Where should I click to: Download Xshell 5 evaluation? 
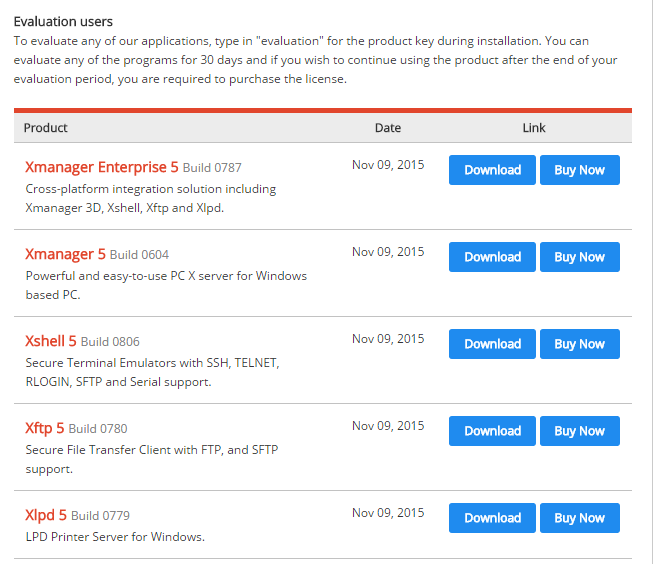point(492,344)
